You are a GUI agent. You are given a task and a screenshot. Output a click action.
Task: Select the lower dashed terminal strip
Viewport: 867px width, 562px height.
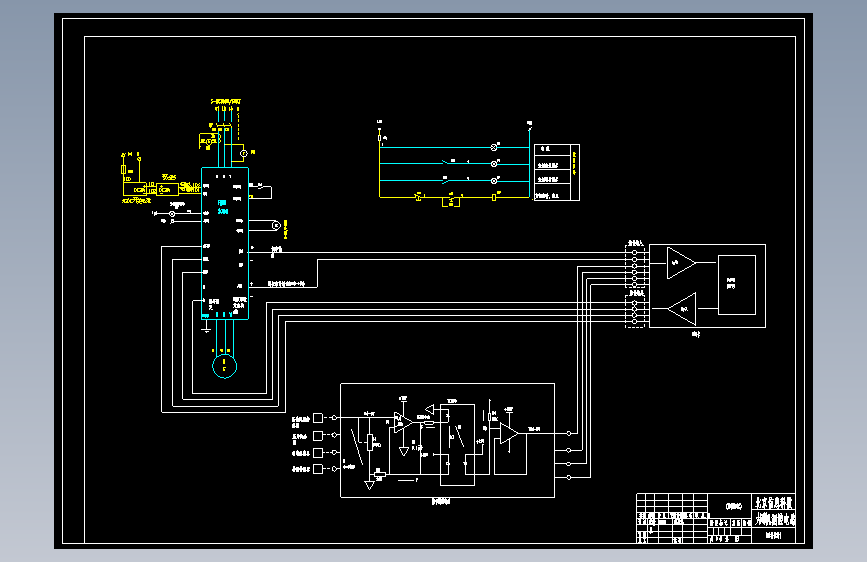point(635,311)
